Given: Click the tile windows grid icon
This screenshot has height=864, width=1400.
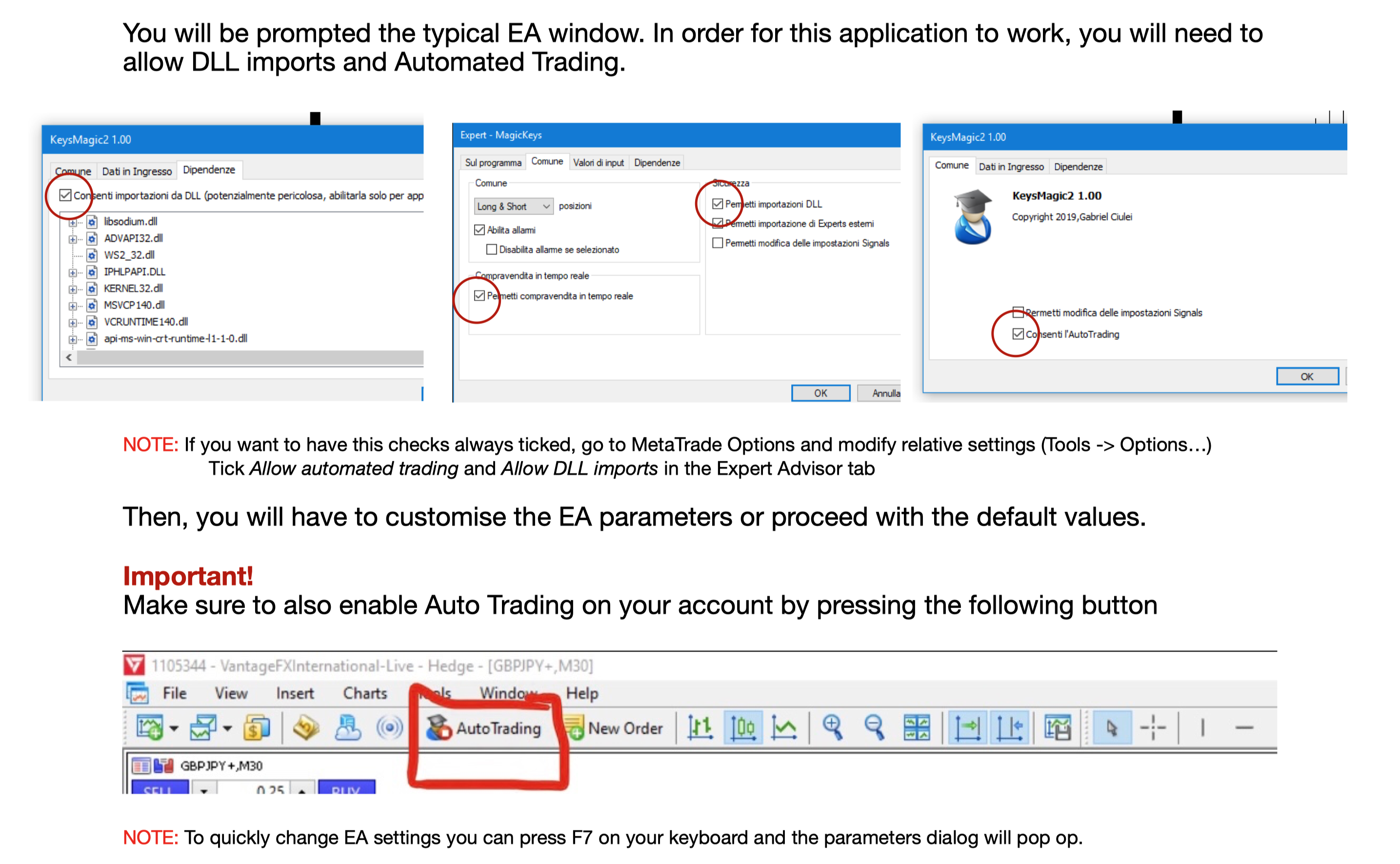Looking at the screenshot, I should coord(917,727).
